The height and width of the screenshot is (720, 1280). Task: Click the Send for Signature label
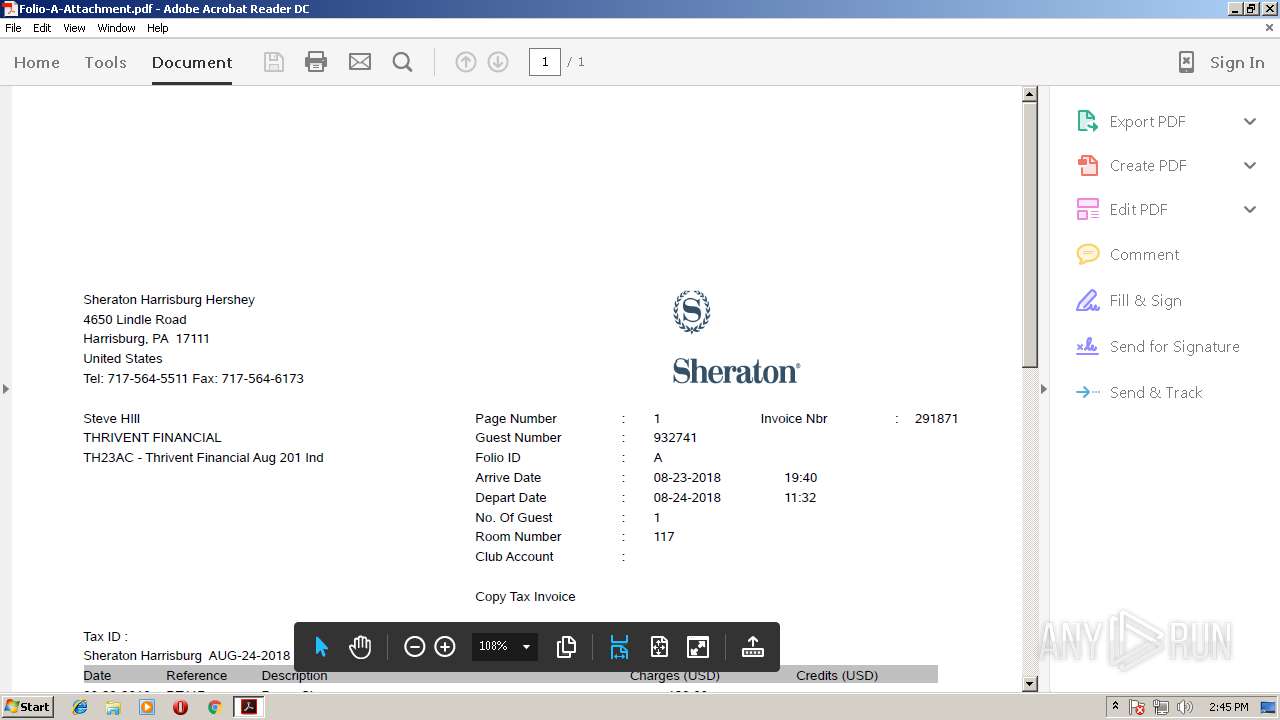[x=1174, y=346]
